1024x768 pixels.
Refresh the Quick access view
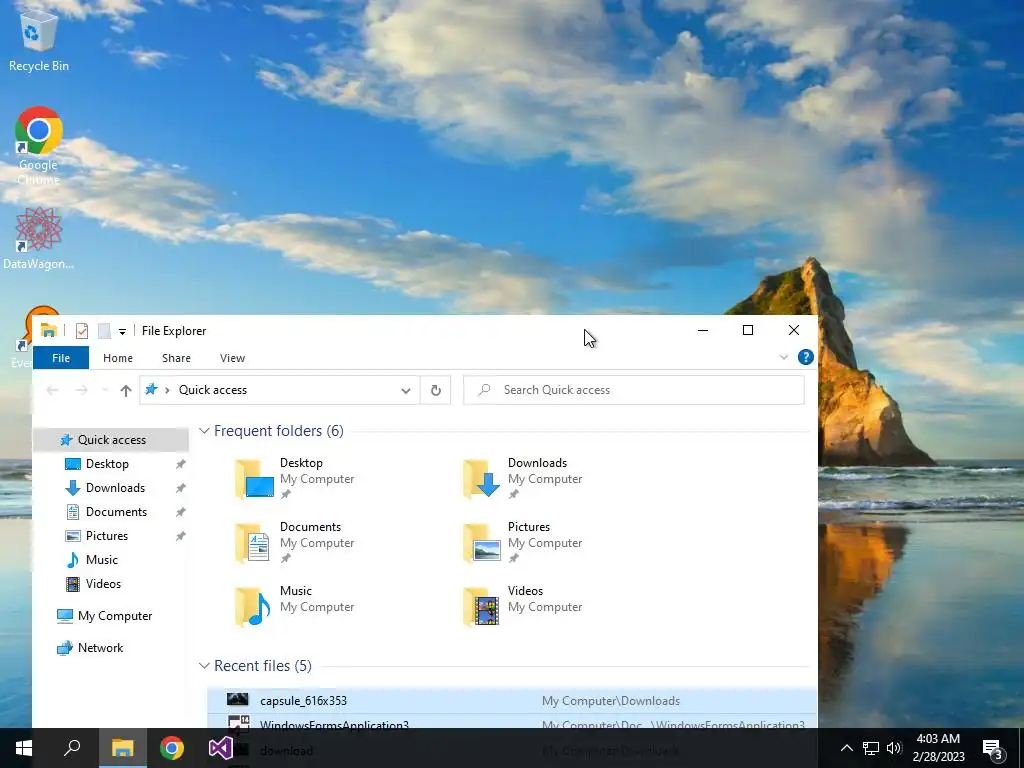[436, 390]
